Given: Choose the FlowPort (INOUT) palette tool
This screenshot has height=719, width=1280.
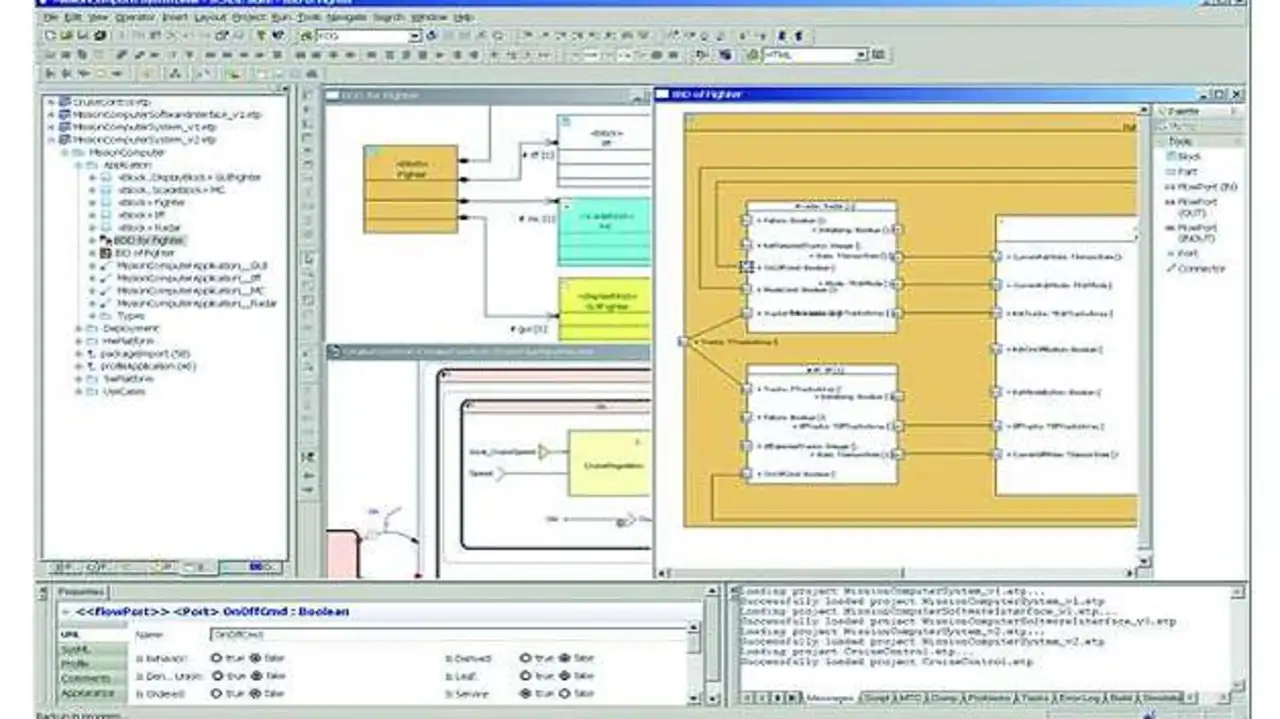Looking at the screenshot, I should pyautogui.click(x=1191, y=233).
